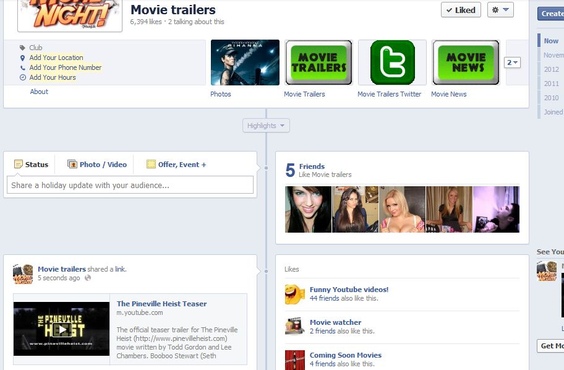Jump to 2012 on the timeline

coord(551,69)
